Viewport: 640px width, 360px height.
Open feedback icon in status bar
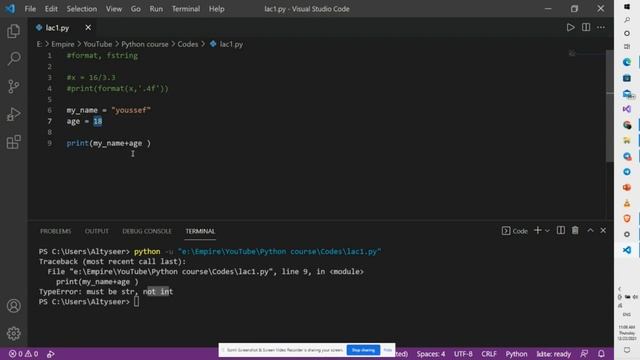tap(584, 354)
